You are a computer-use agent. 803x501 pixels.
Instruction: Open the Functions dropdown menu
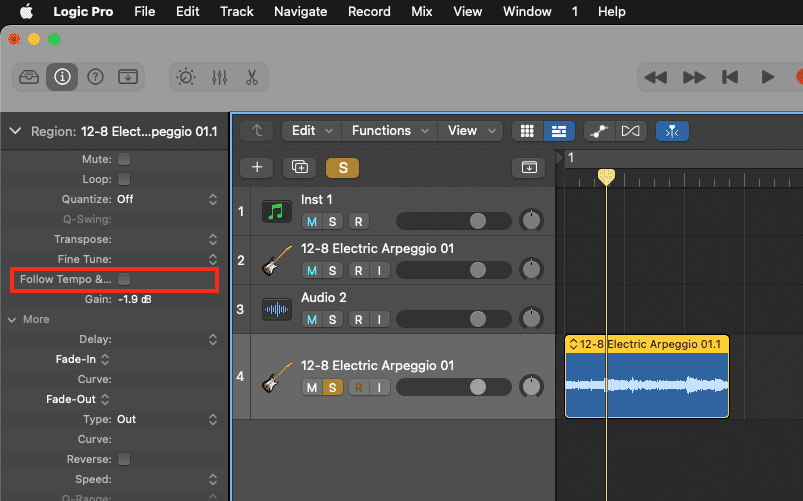(390, 131)
